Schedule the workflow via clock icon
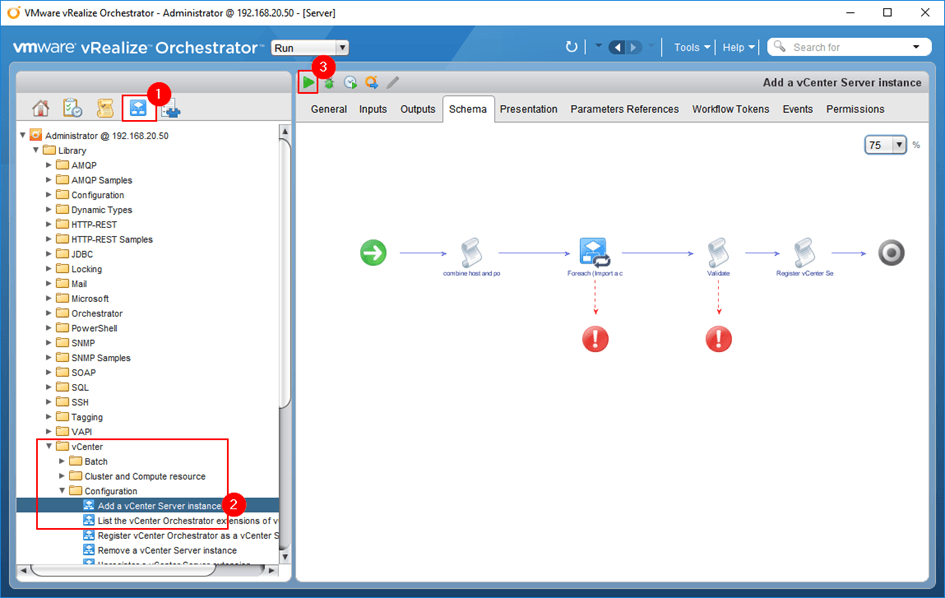Screen dimensions: 945x598 [x=350, y=83]
